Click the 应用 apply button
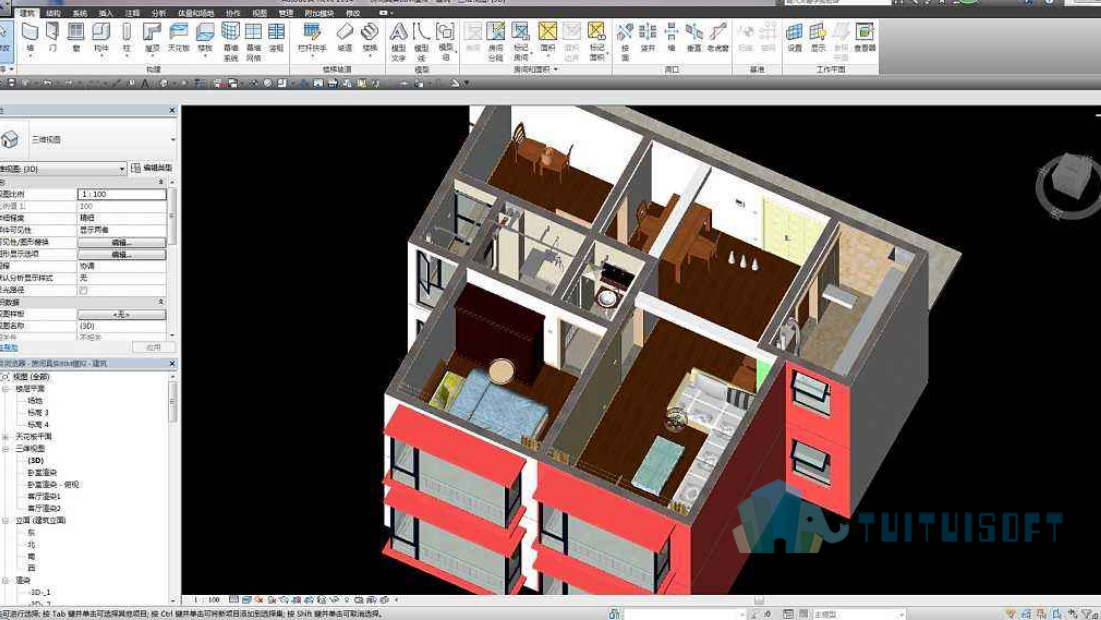The width and height of the screenshot is (1101, 620). 153,348
